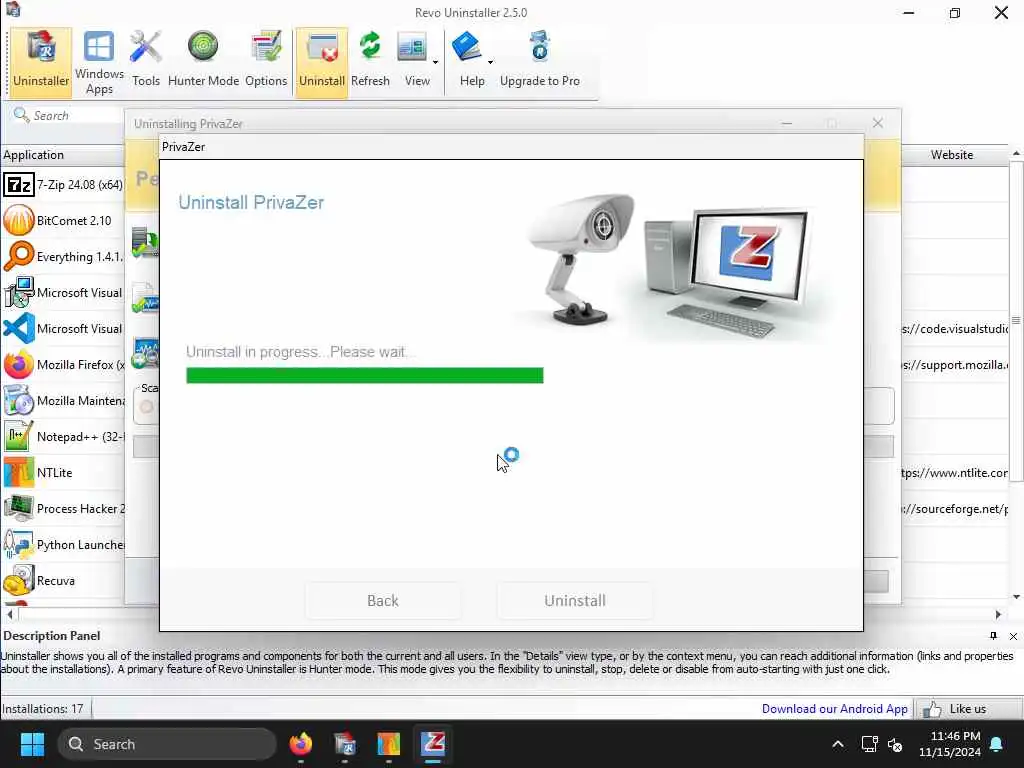The height and width of the screenshot is (768, 1024).
Task: Open the taskbar clock showing 11:46 PM
Action: pos(950,744)
